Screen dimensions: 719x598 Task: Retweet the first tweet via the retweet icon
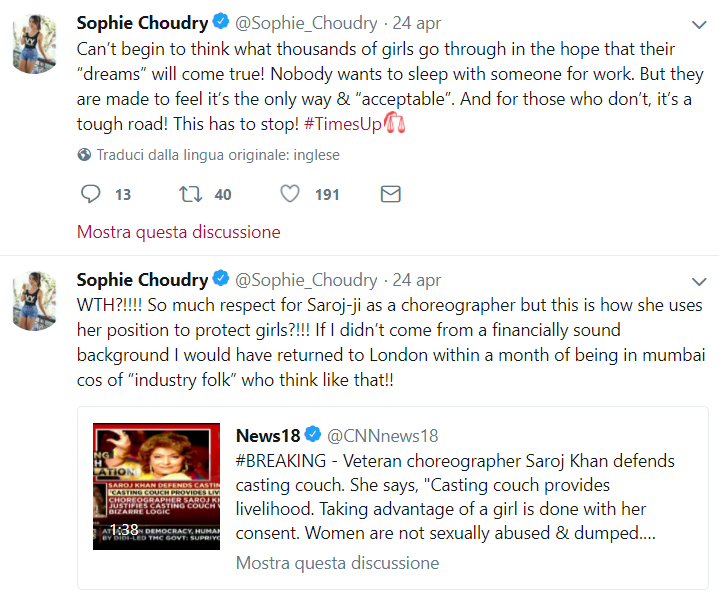click(x=190, y=194)
